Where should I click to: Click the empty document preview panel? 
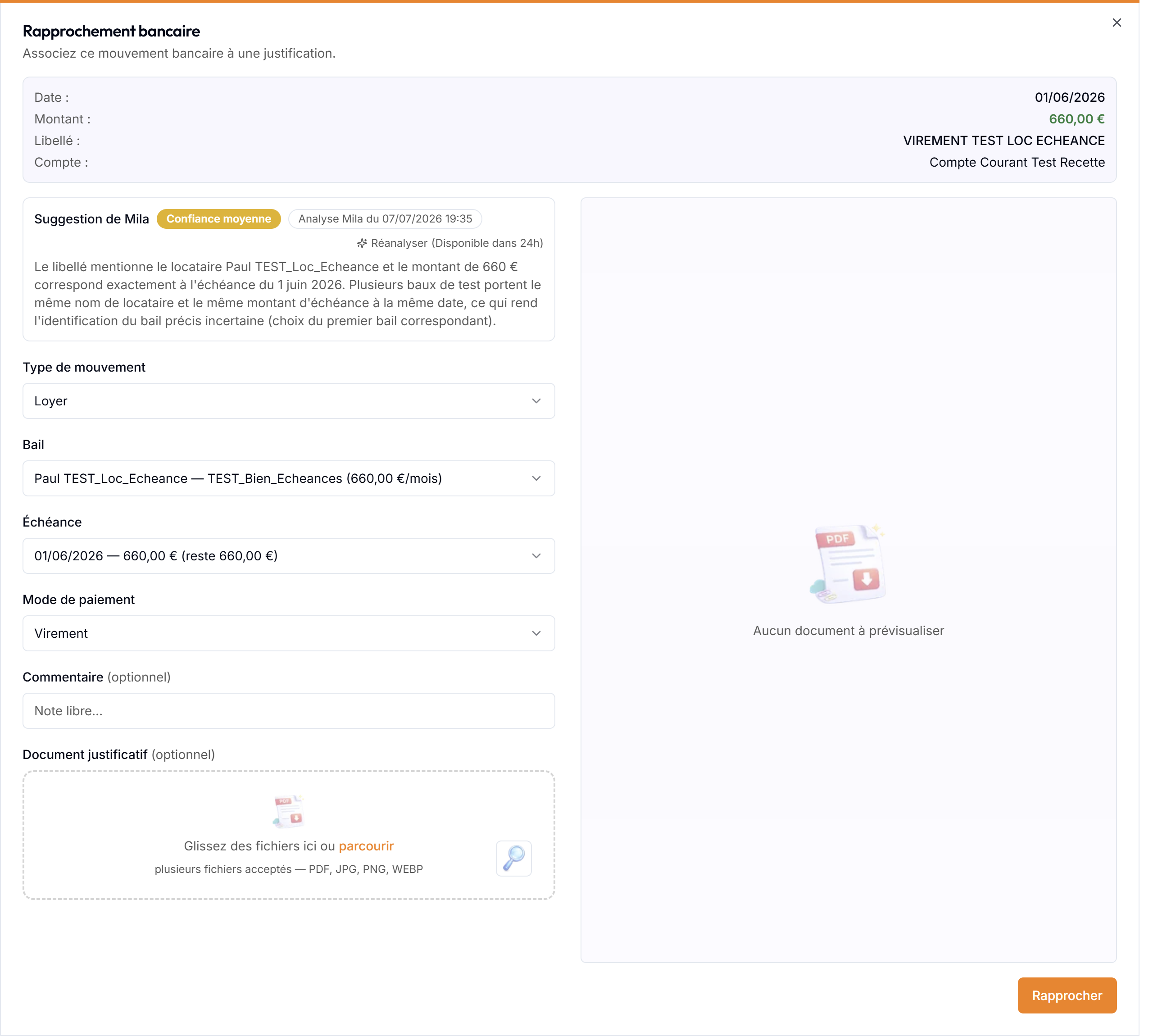click(848, 580)
